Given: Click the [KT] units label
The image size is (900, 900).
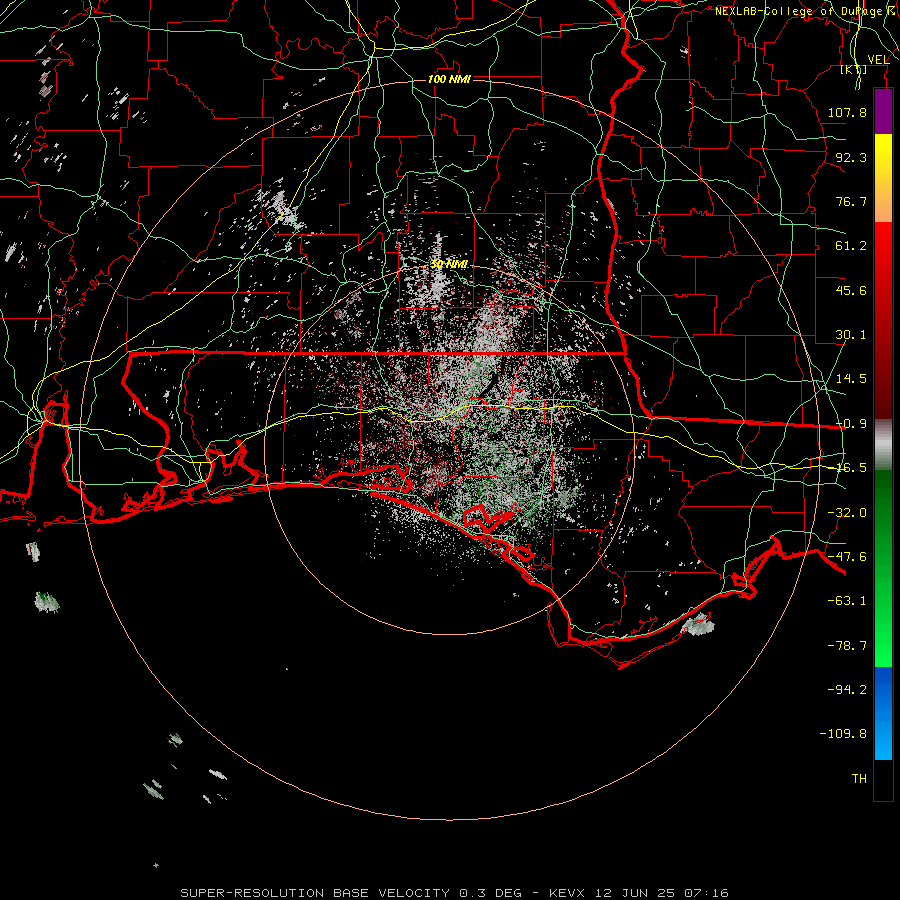Looking at the screenshot, I should (854, 69).
